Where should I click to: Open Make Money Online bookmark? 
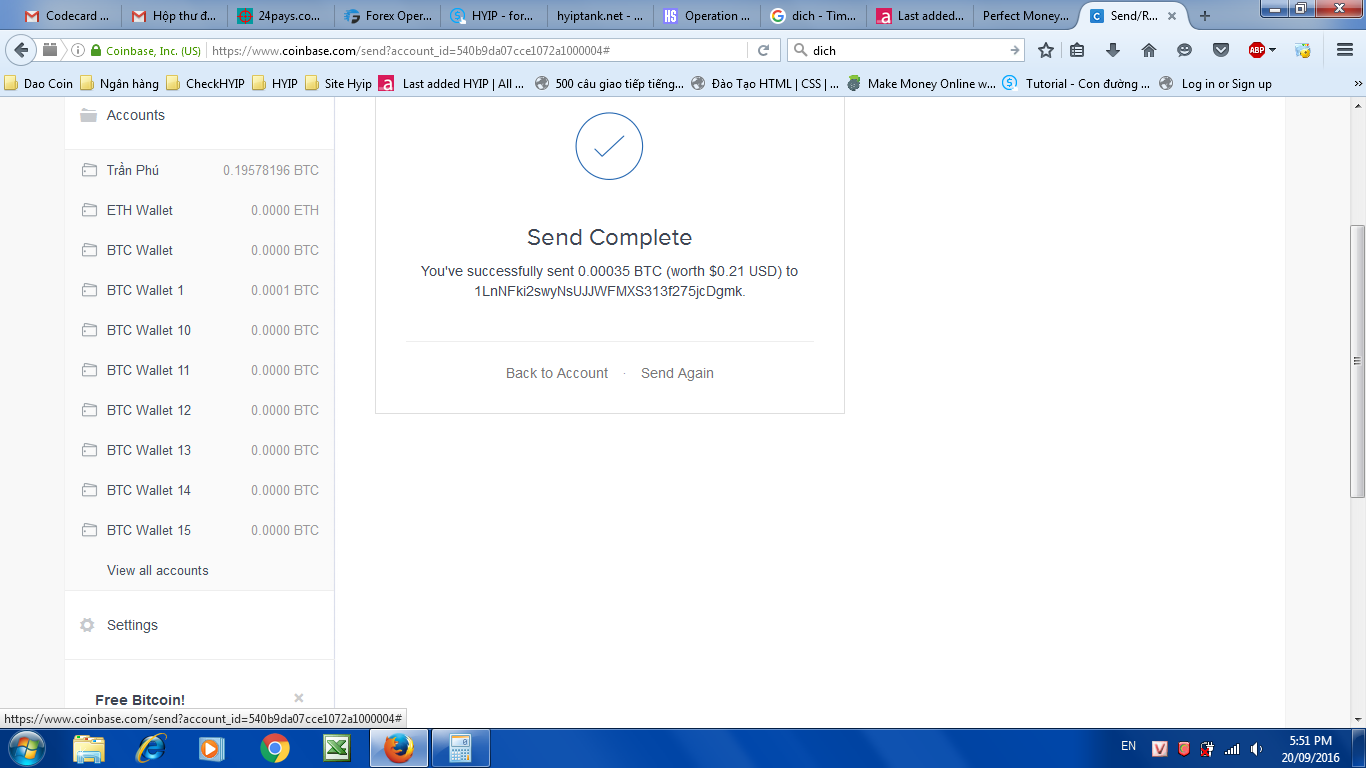(921, 84)
